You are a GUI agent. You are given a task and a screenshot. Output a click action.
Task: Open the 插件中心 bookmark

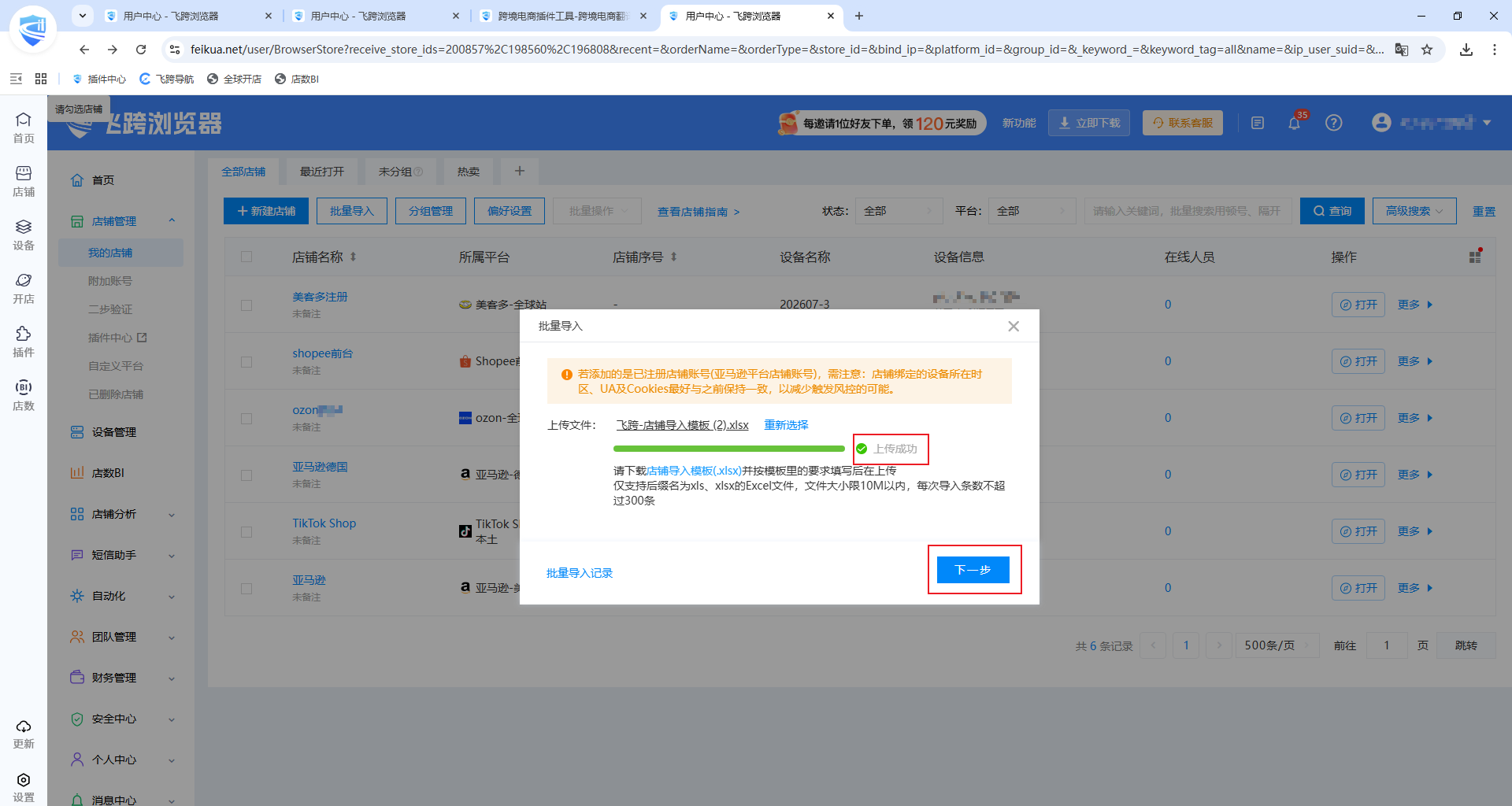point(99,79)
